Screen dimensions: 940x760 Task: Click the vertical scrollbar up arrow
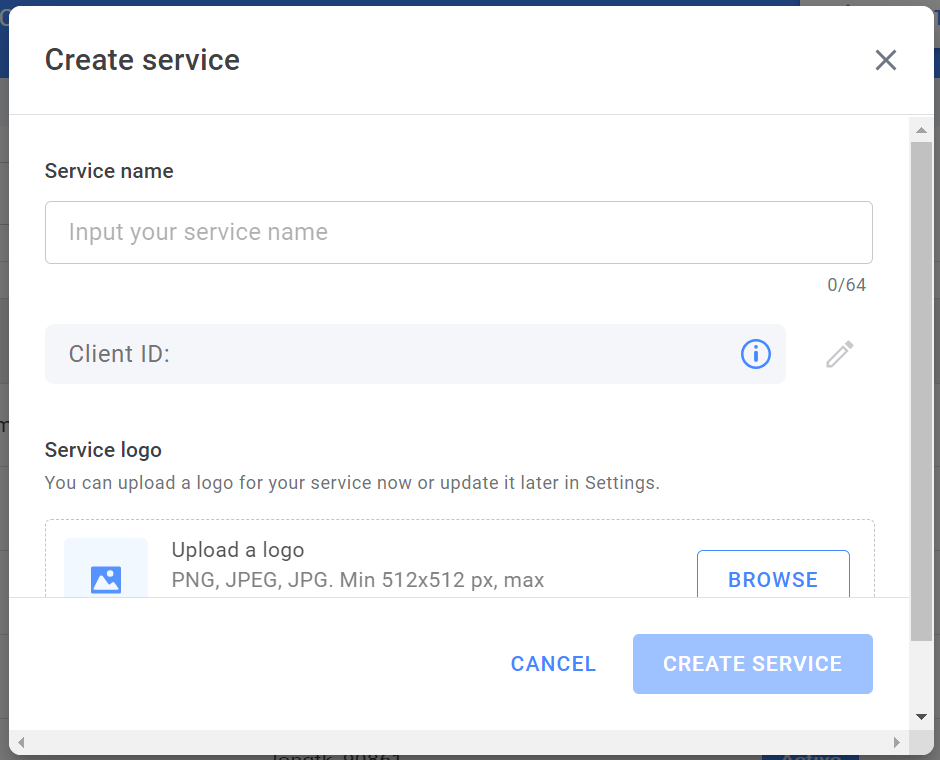pos(921,127)
